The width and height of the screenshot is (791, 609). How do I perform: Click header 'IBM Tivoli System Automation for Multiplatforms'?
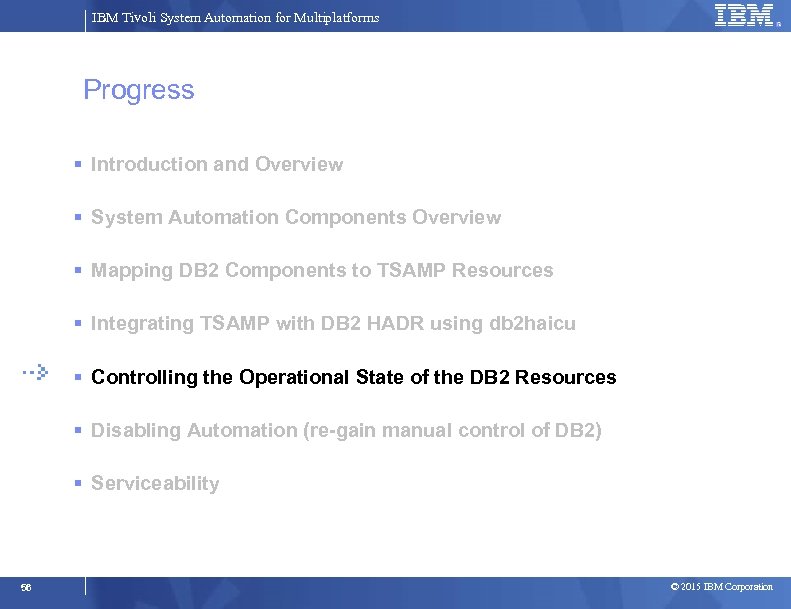[x=235, y=18]
